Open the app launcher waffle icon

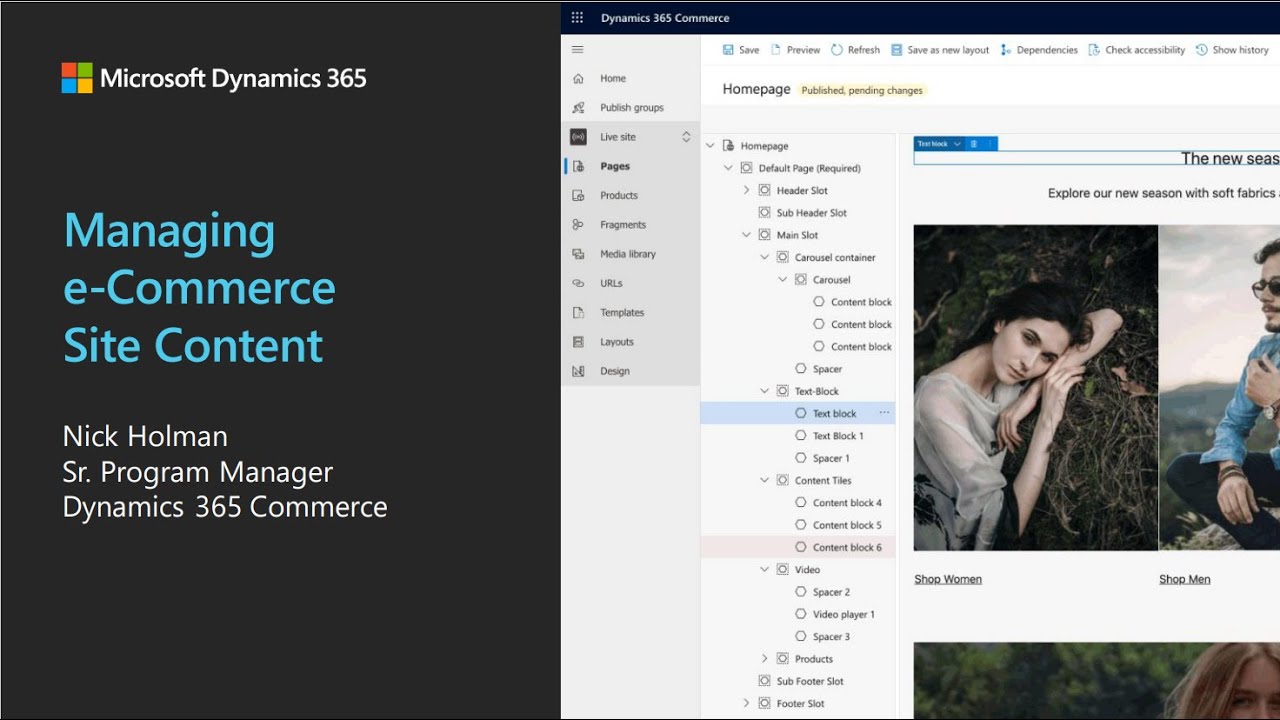(x=577, y=18)
